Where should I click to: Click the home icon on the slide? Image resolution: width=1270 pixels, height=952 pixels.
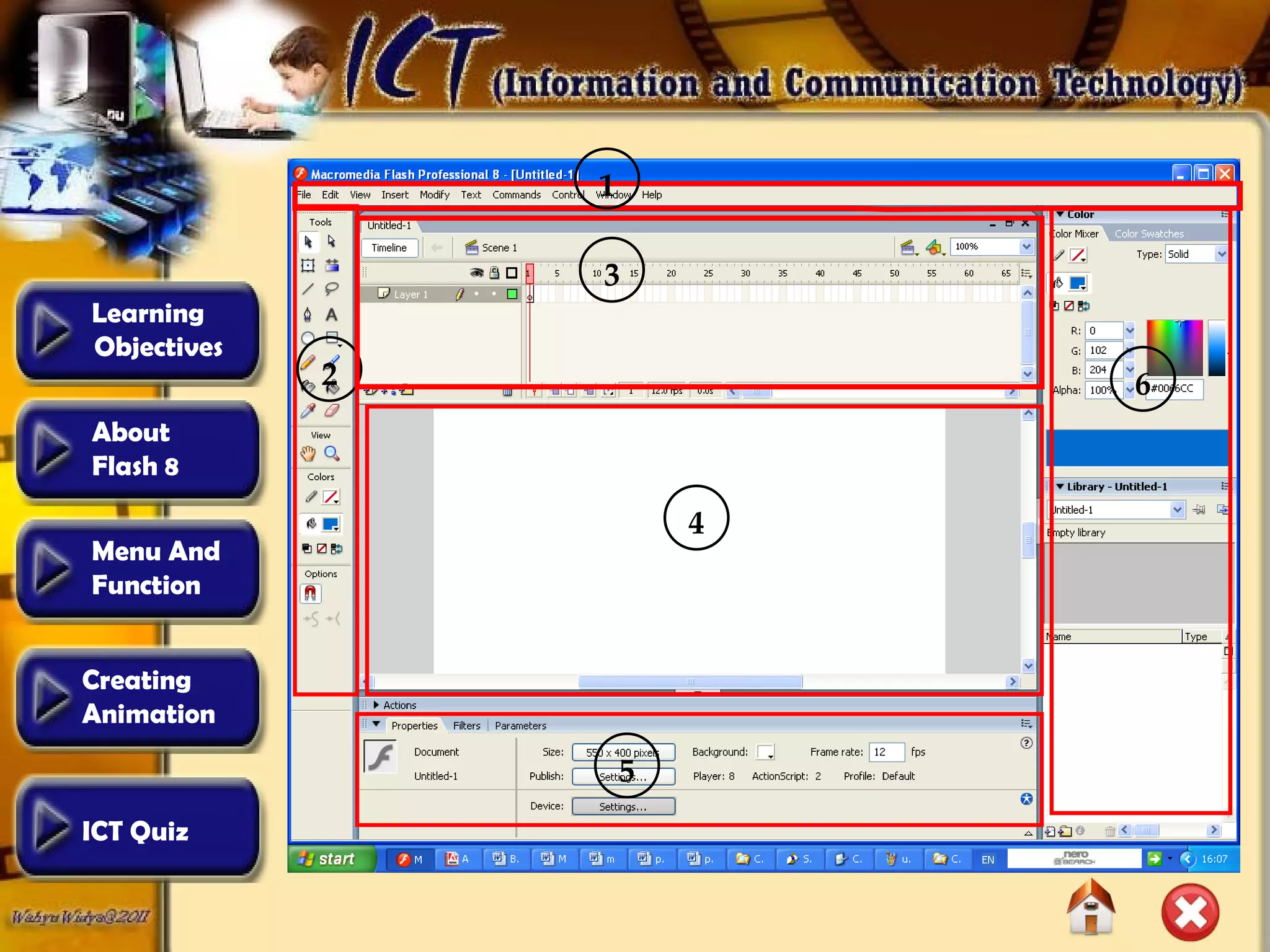pos(1091,907)
